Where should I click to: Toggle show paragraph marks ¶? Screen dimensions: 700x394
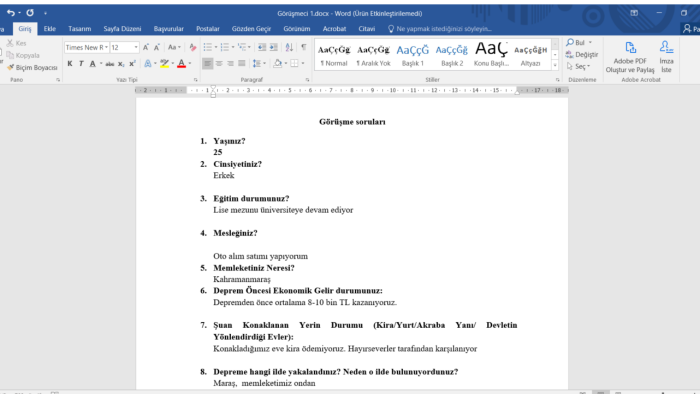[304, 47]
